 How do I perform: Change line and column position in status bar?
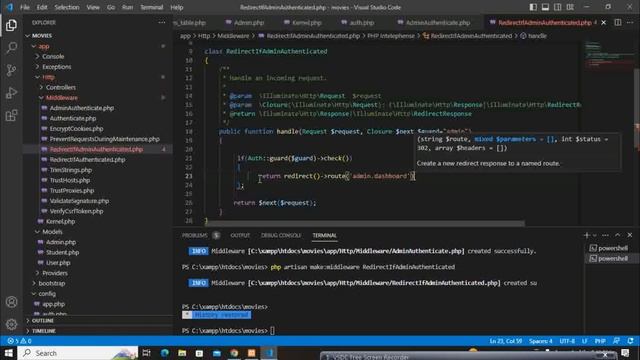click(506, 341)
